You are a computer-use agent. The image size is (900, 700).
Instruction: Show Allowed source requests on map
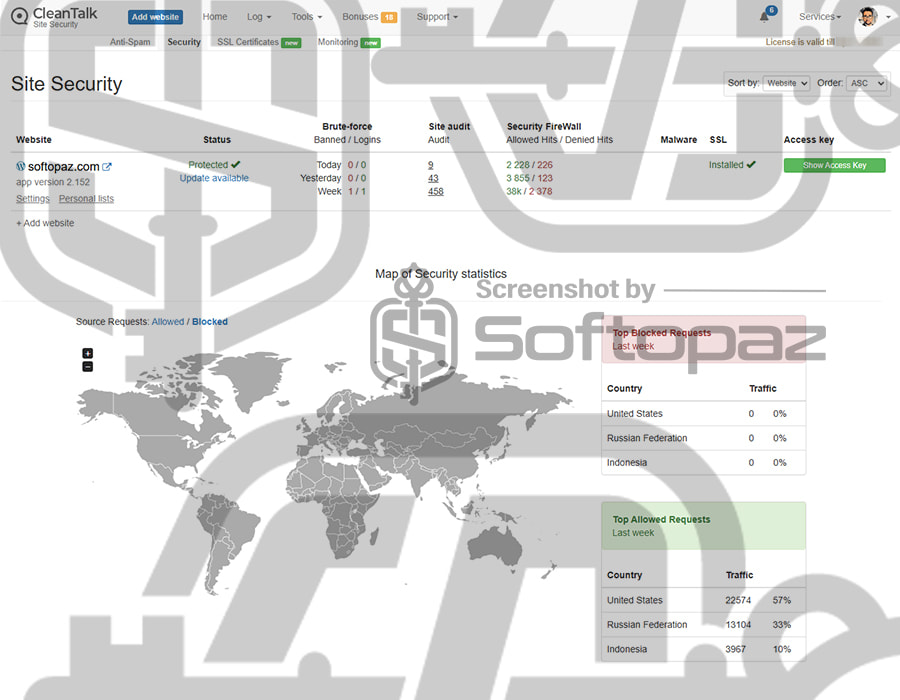tap(168, 322)
